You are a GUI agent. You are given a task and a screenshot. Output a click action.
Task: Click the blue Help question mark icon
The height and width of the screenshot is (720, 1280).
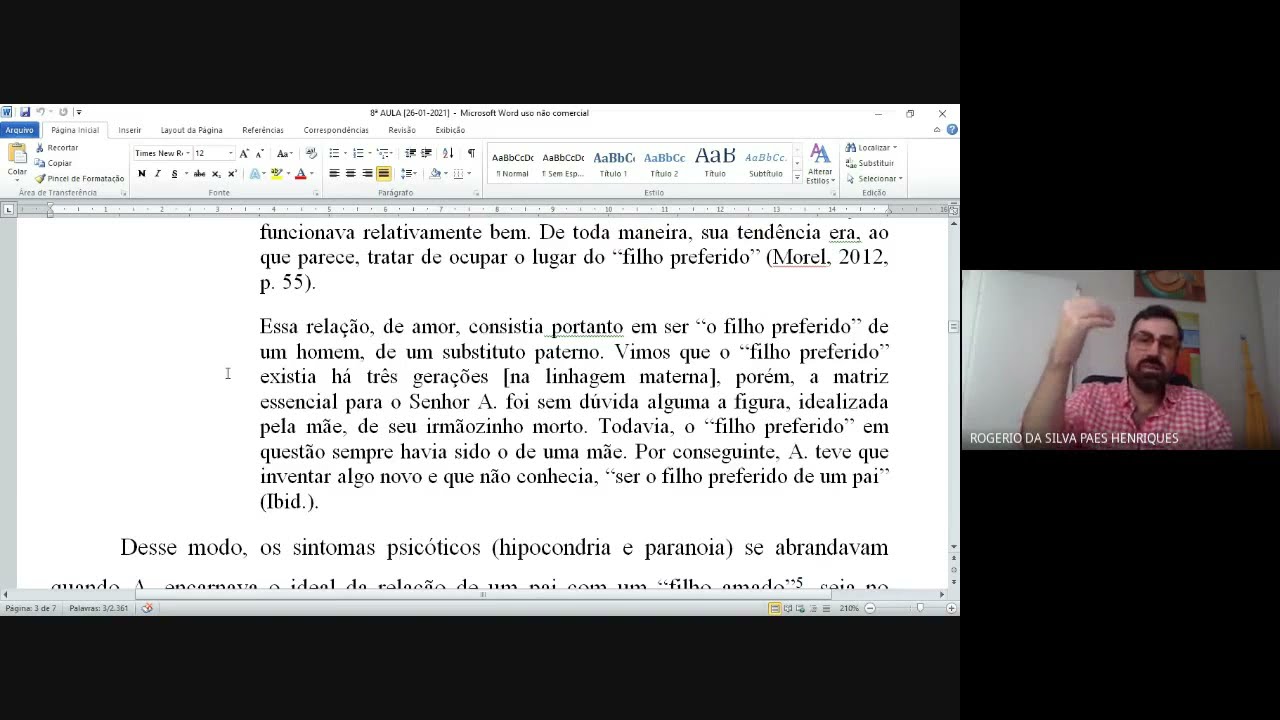click(952, 130)
